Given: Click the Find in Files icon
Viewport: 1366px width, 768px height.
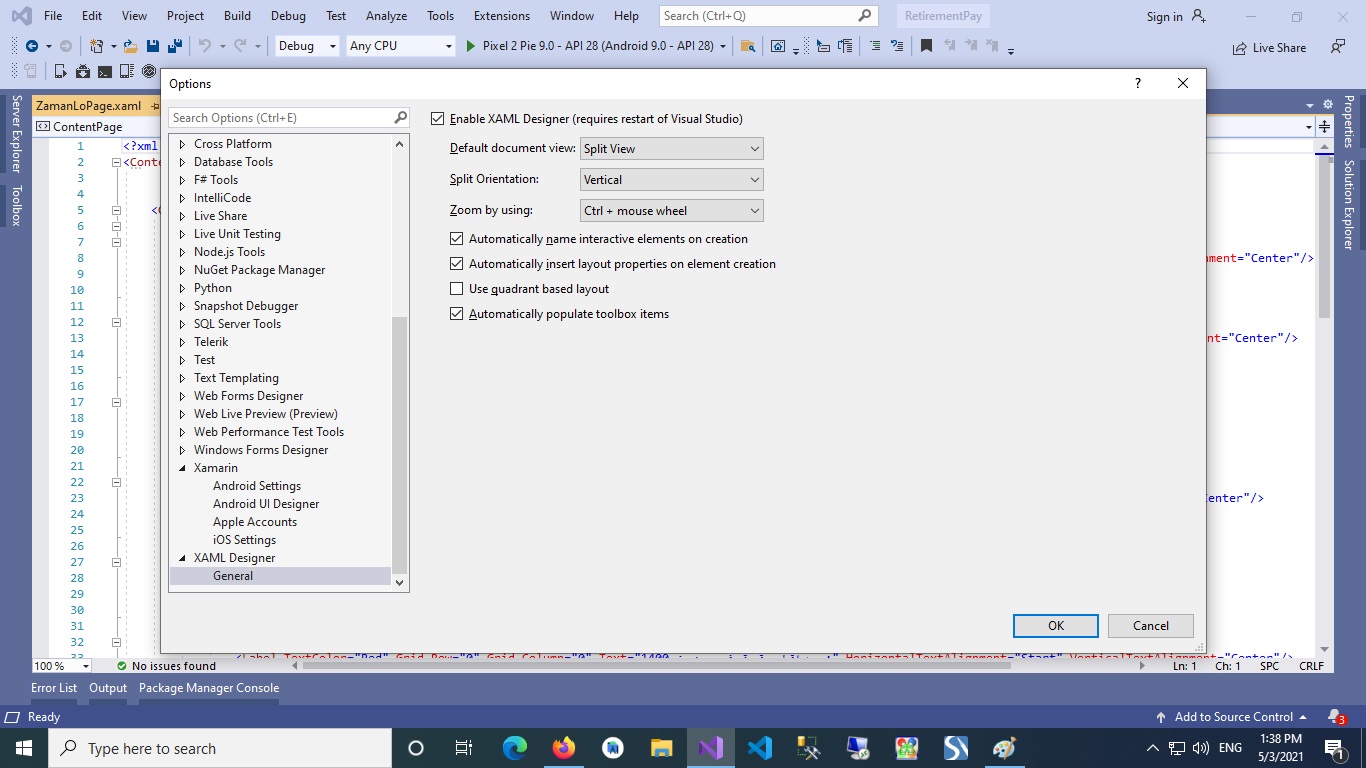Looking at the screenshot, I should coord(747,46).
